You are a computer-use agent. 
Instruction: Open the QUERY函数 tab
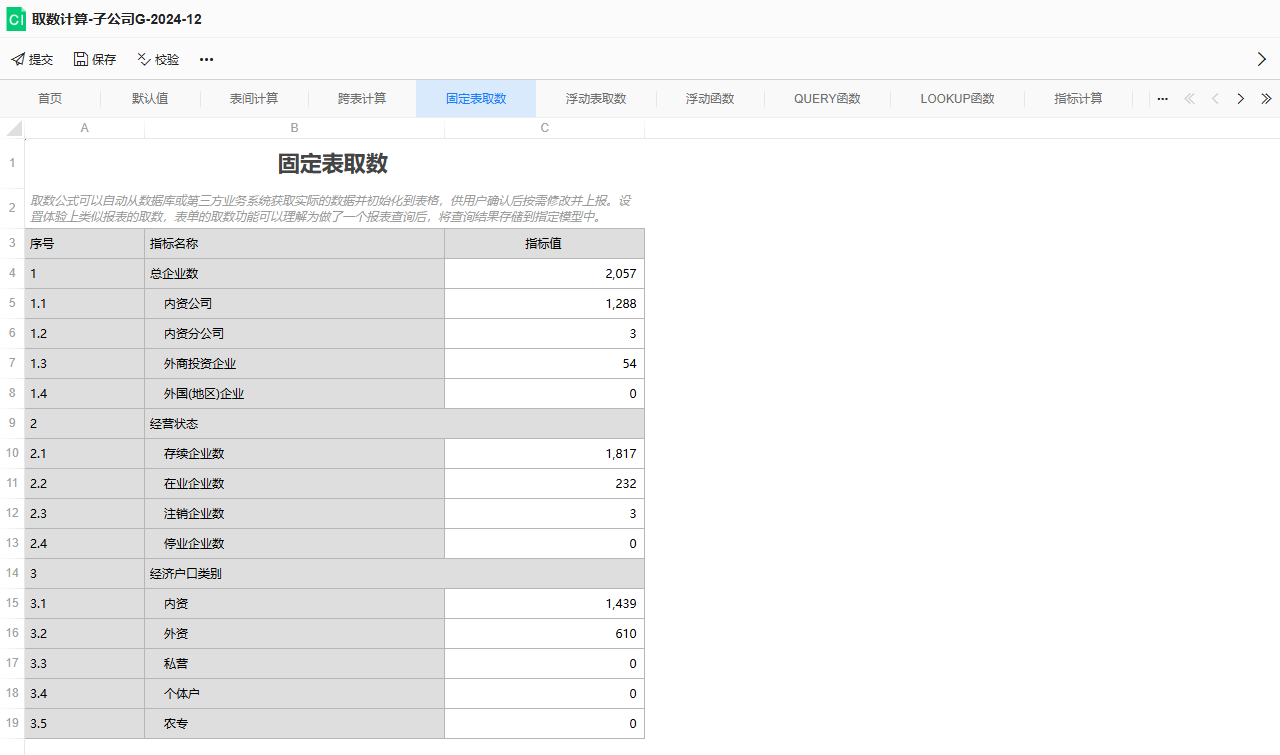pos(826,98)
